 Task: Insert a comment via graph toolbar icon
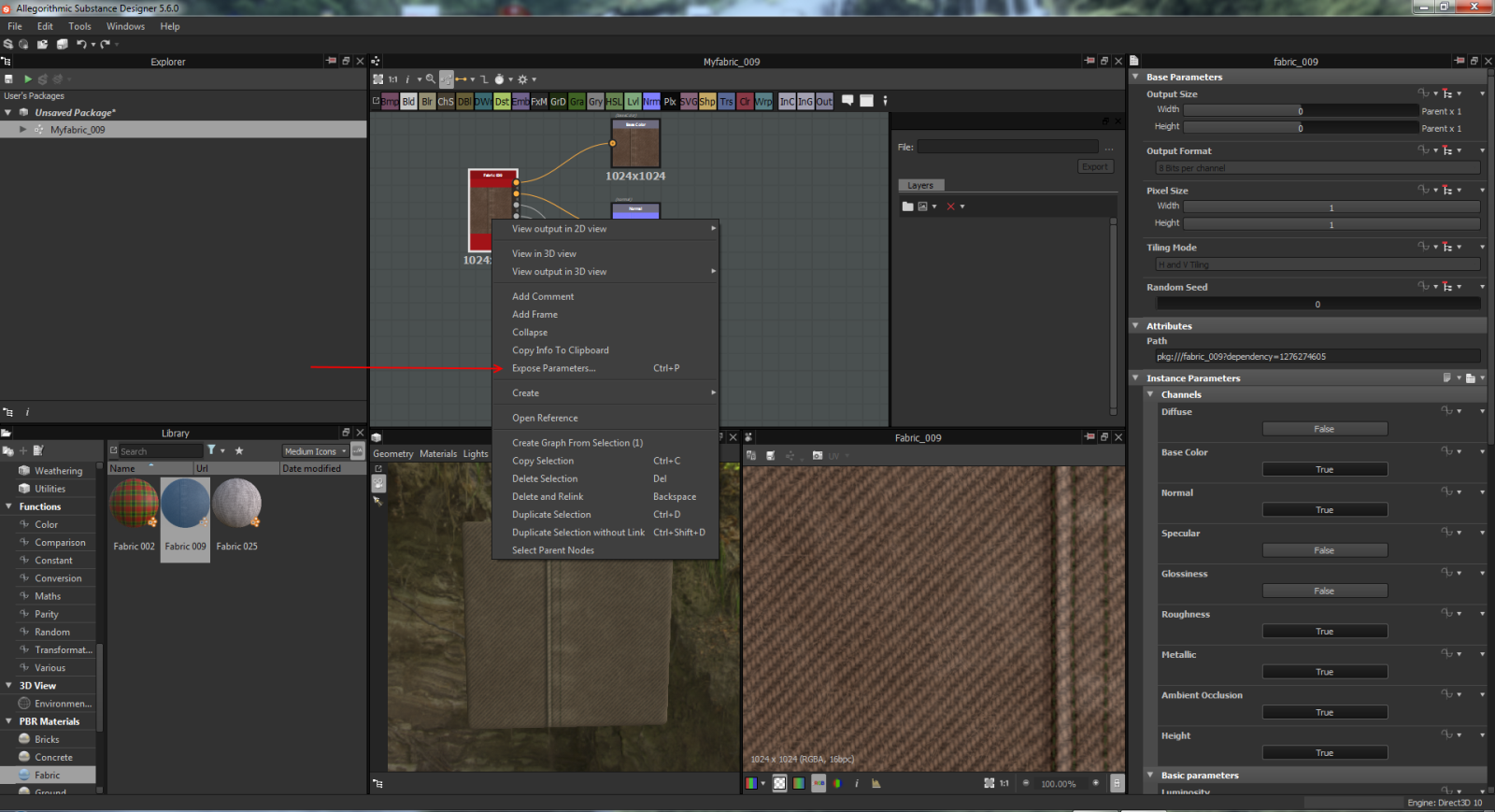click(847, 100)
